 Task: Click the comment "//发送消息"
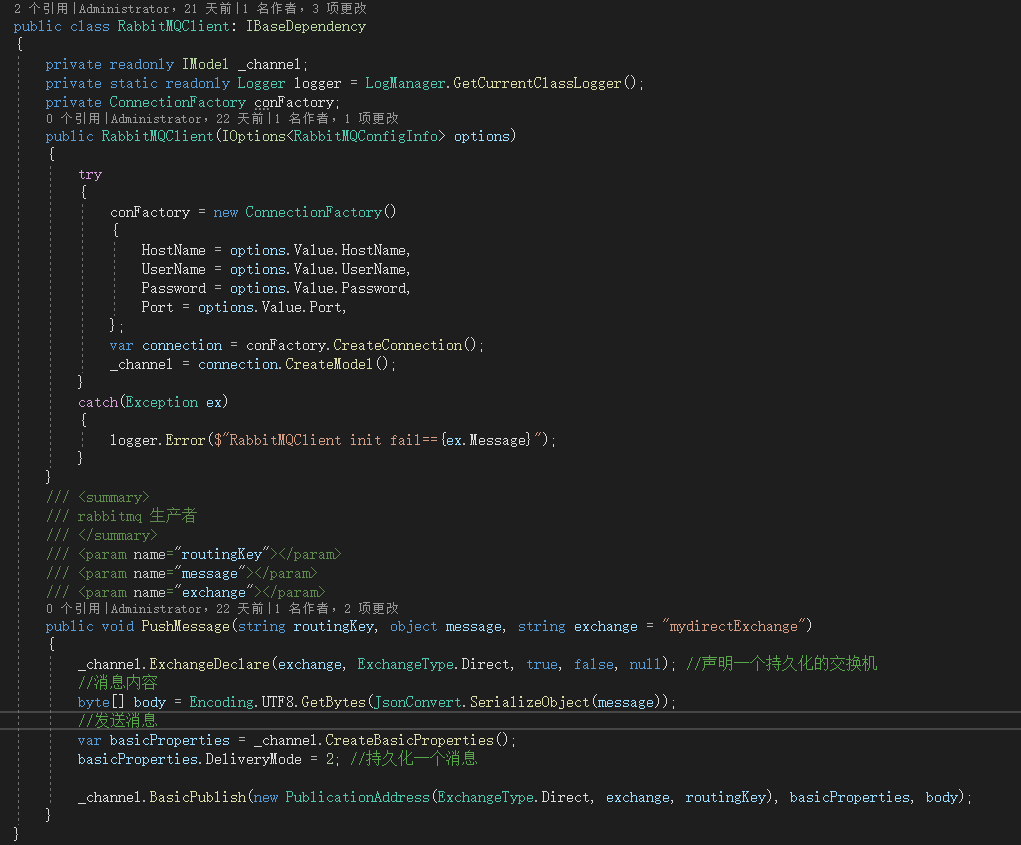pos(118,721)
